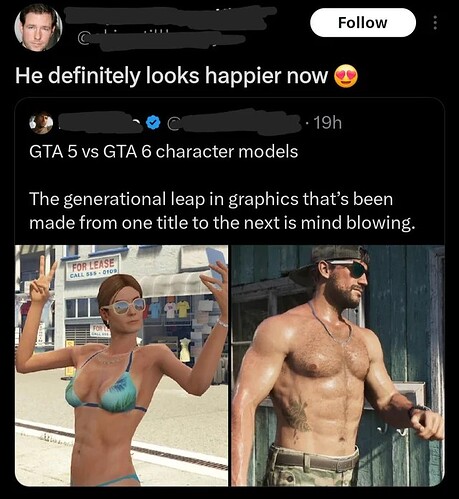Click the chest tattoo area in right image
Image resolution: width=459 pixels, height=499 pixels.
(x=297, y=415)
